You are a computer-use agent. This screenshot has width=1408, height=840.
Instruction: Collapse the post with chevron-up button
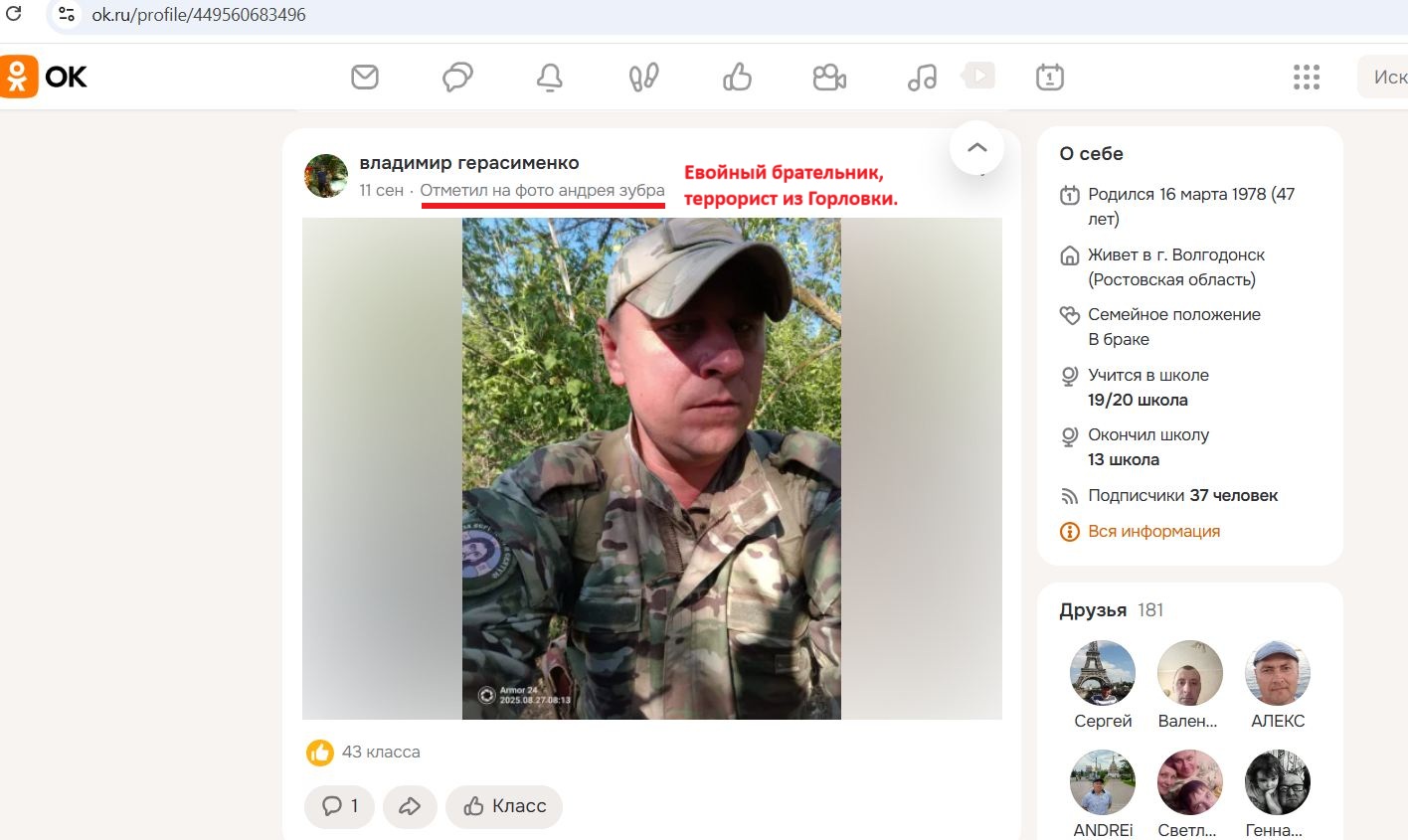pyautogui.click(x=976, y=146)
